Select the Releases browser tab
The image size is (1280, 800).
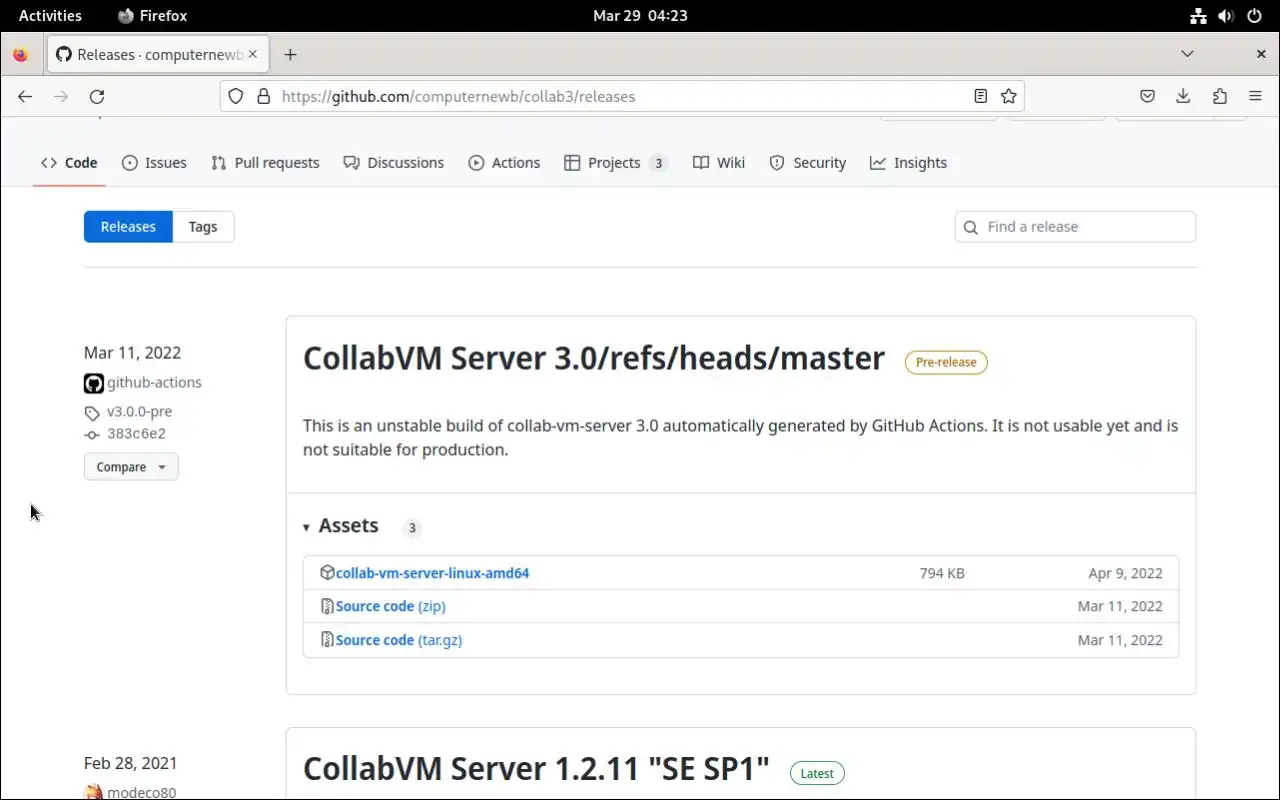(156, 54)
